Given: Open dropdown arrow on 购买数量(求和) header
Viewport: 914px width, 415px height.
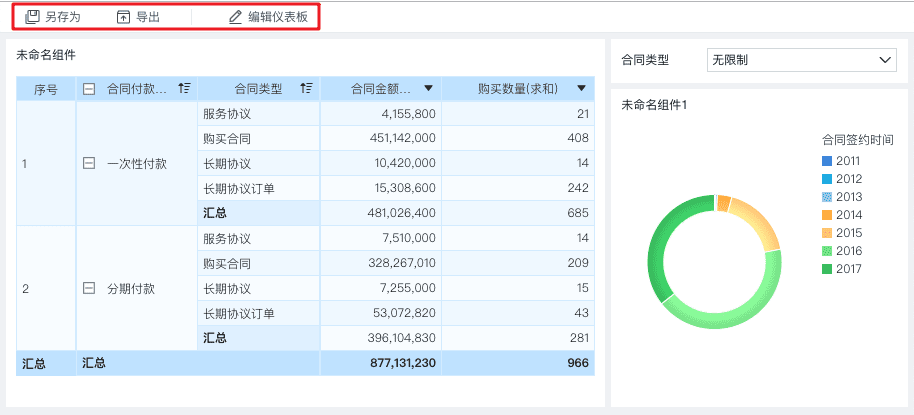Looking at the screenshot, I should [x=581, y=89].
